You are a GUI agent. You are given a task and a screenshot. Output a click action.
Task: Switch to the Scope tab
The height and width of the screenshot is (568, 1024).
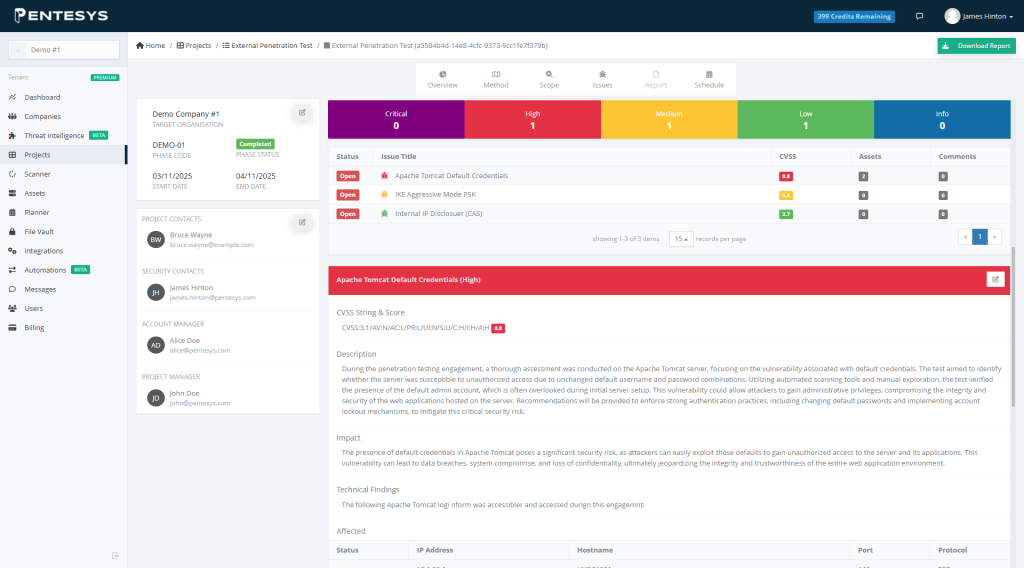click(549, 79)
